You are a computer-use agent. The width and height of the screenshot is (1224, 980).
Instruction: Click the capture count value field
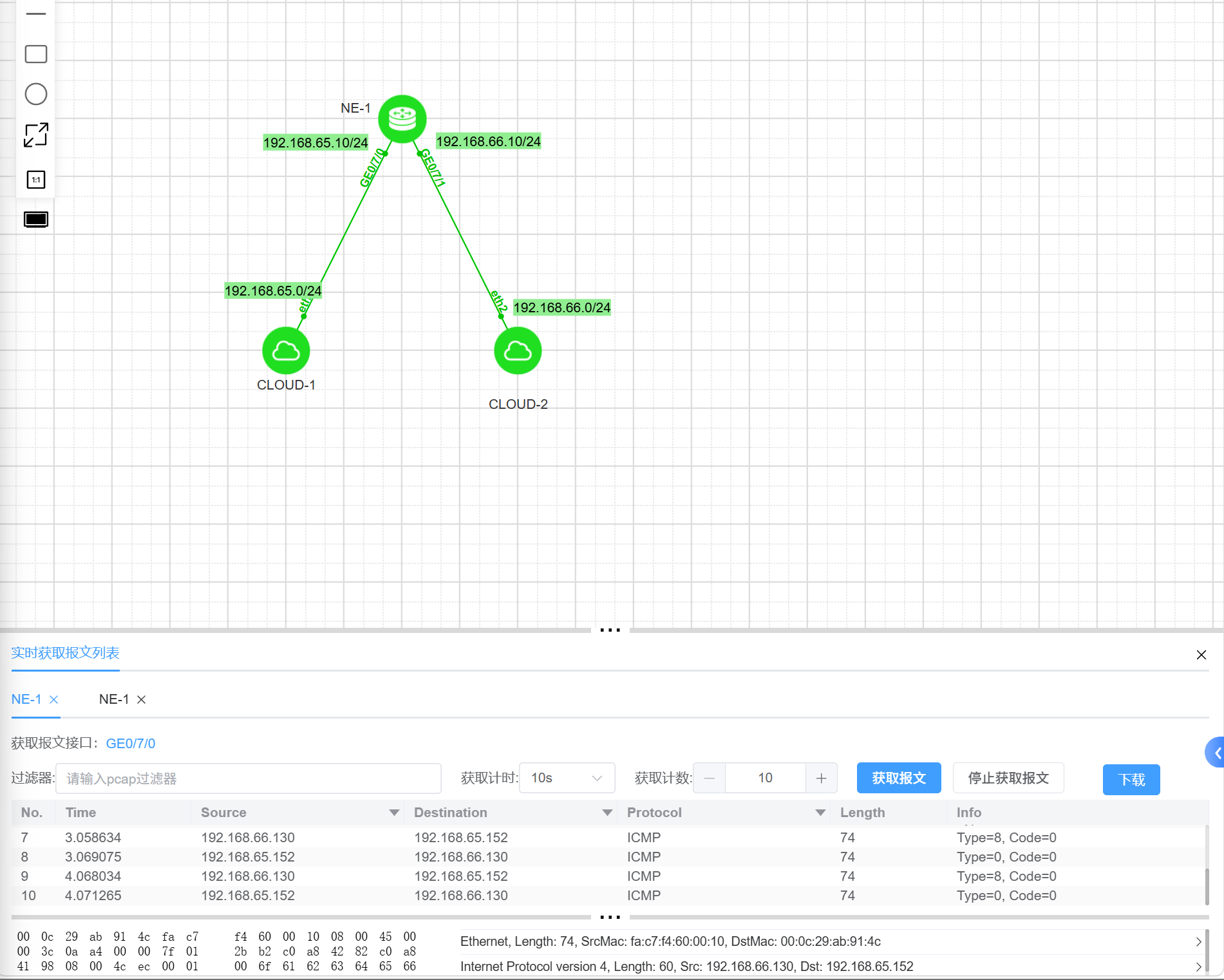click(x=765, y=778)
